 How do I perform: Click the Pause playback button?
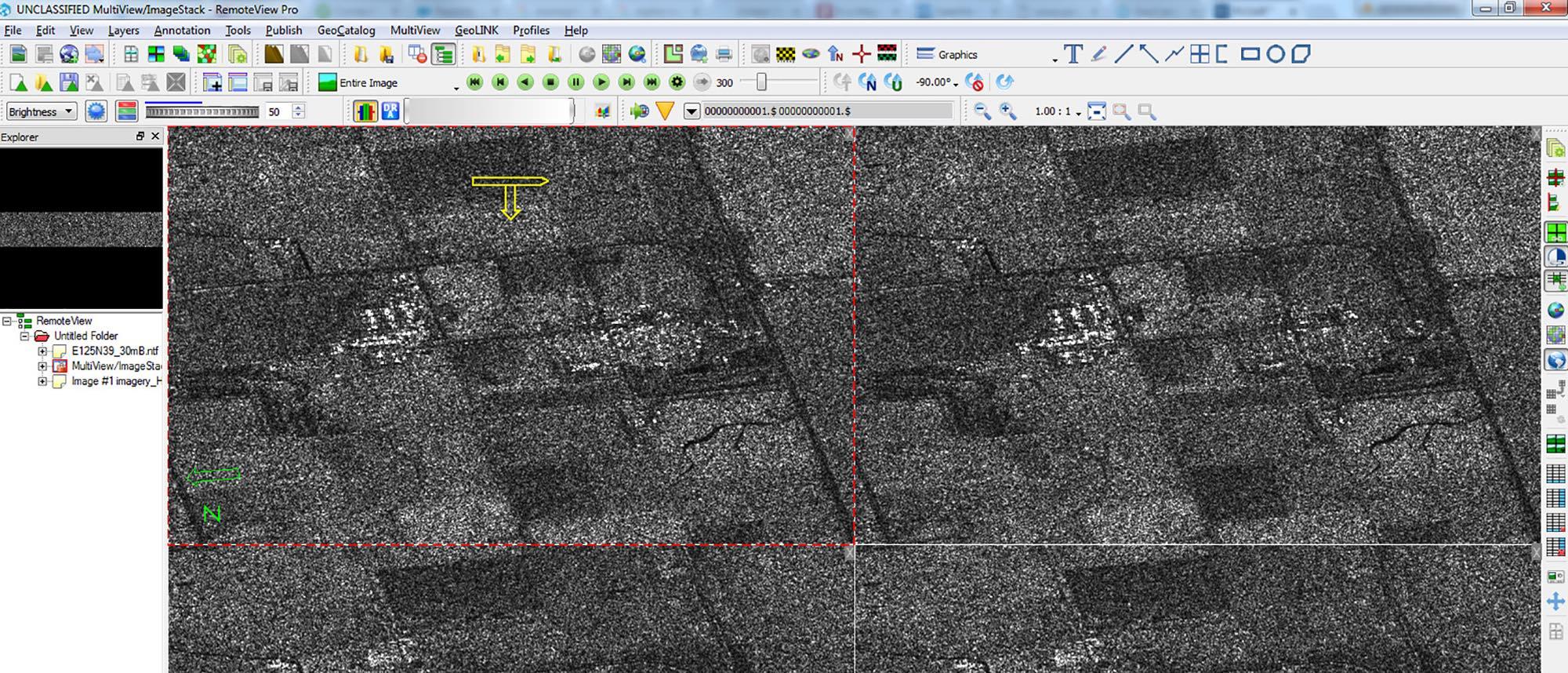[575, 82]
